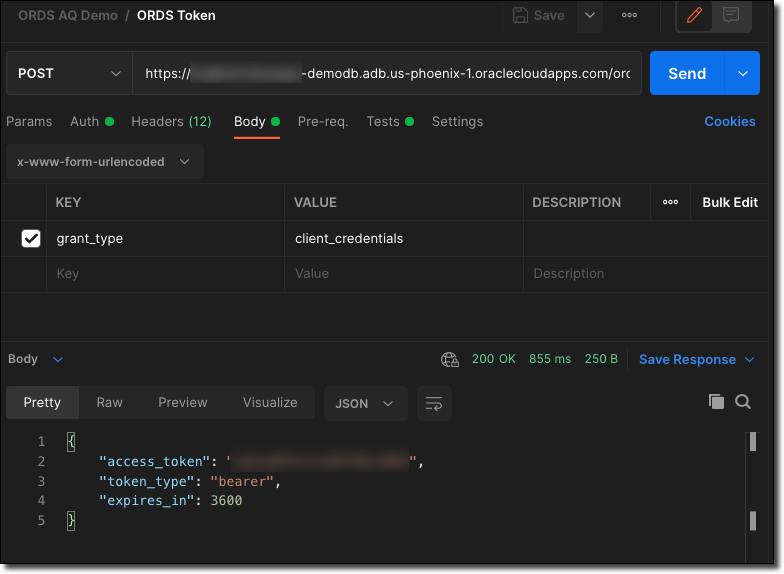The height and width of the screenshot is (574, 784).
Task: Click the ORDS AQ Demo breadcrumb
Action: tap(68, 16)
